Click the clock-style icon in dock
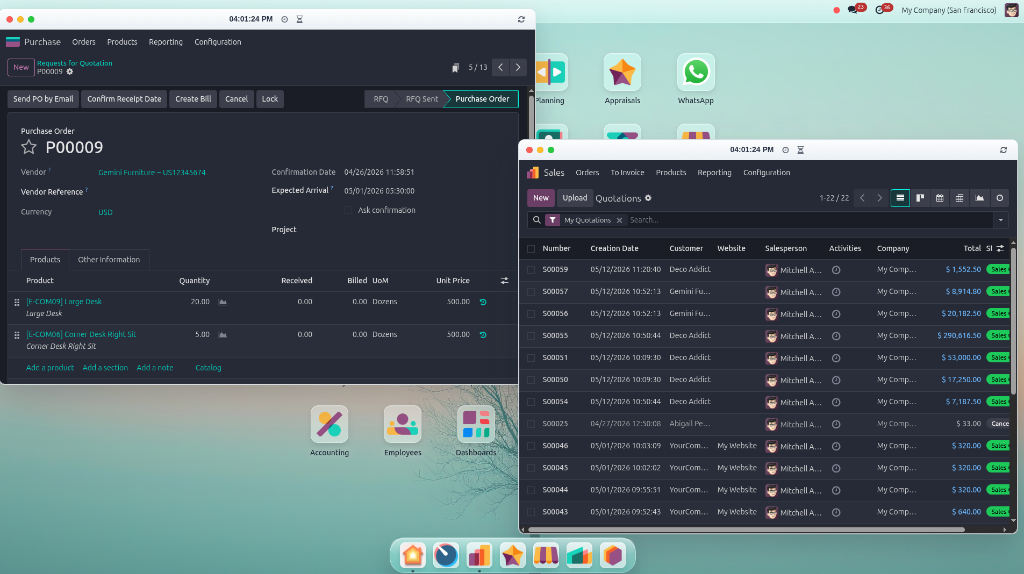The image size is (1024, 574). pyautogui.click(x=446, y=555)
